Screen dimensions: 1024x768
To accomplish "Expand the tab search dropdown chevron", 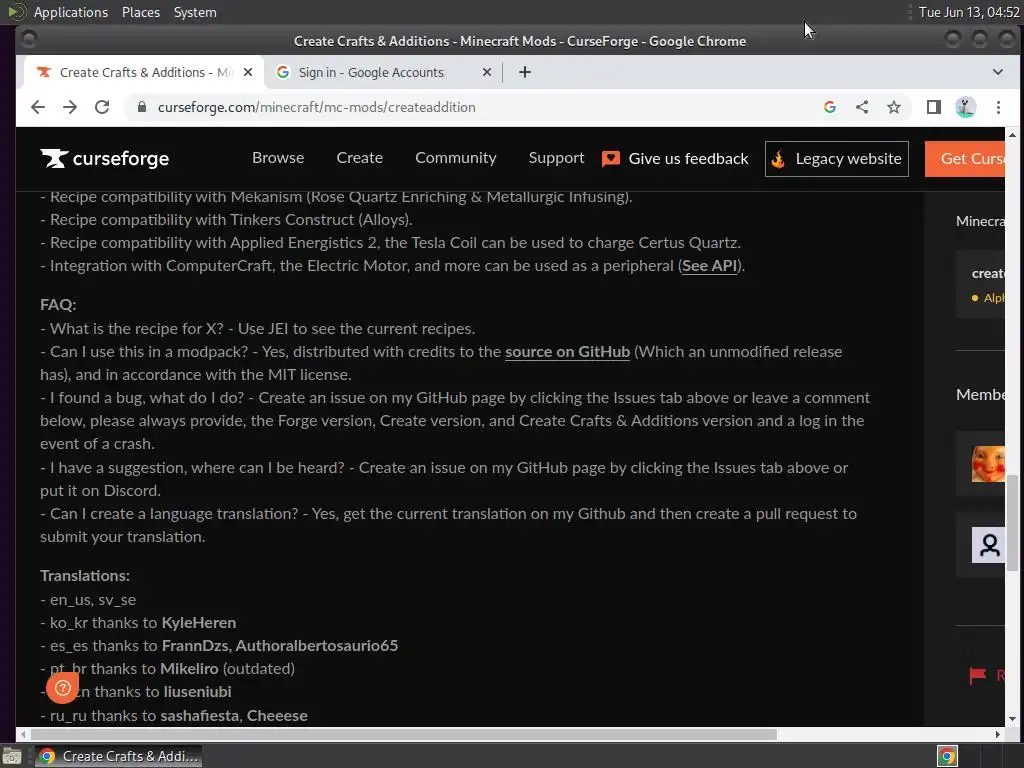I will point(998,72).
